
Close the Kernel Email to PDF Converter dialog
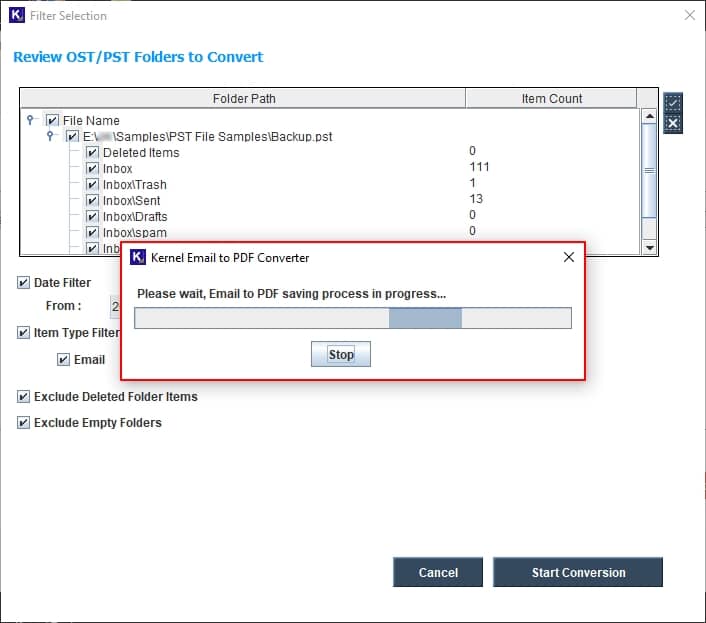pos(569,257)
